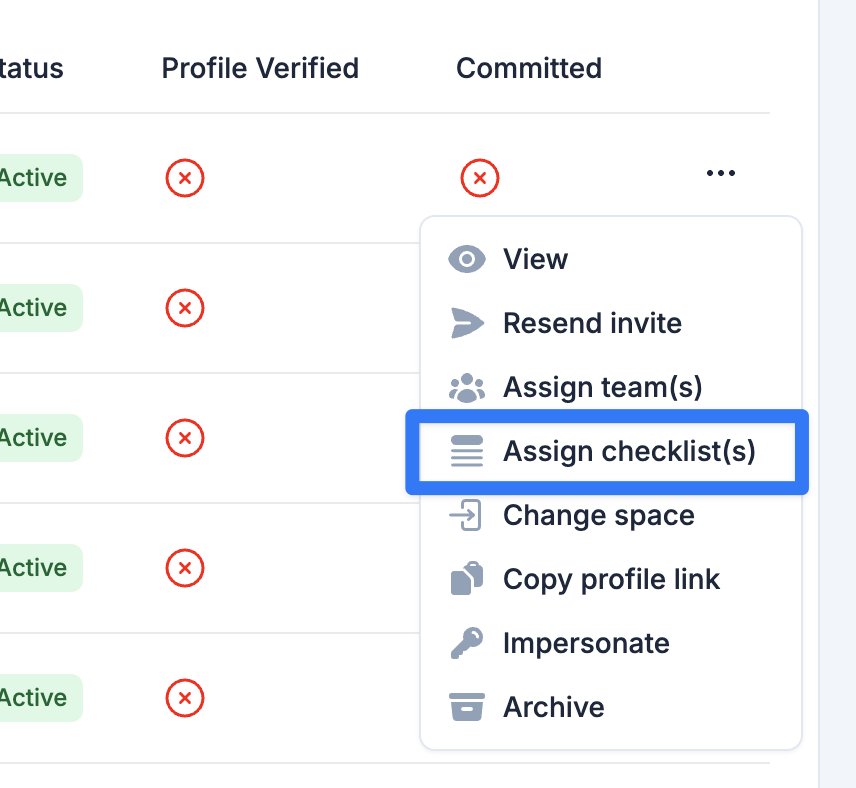Click the Profile Verified column header
This screenshot has width=856, height=788.
click(260, 68)
